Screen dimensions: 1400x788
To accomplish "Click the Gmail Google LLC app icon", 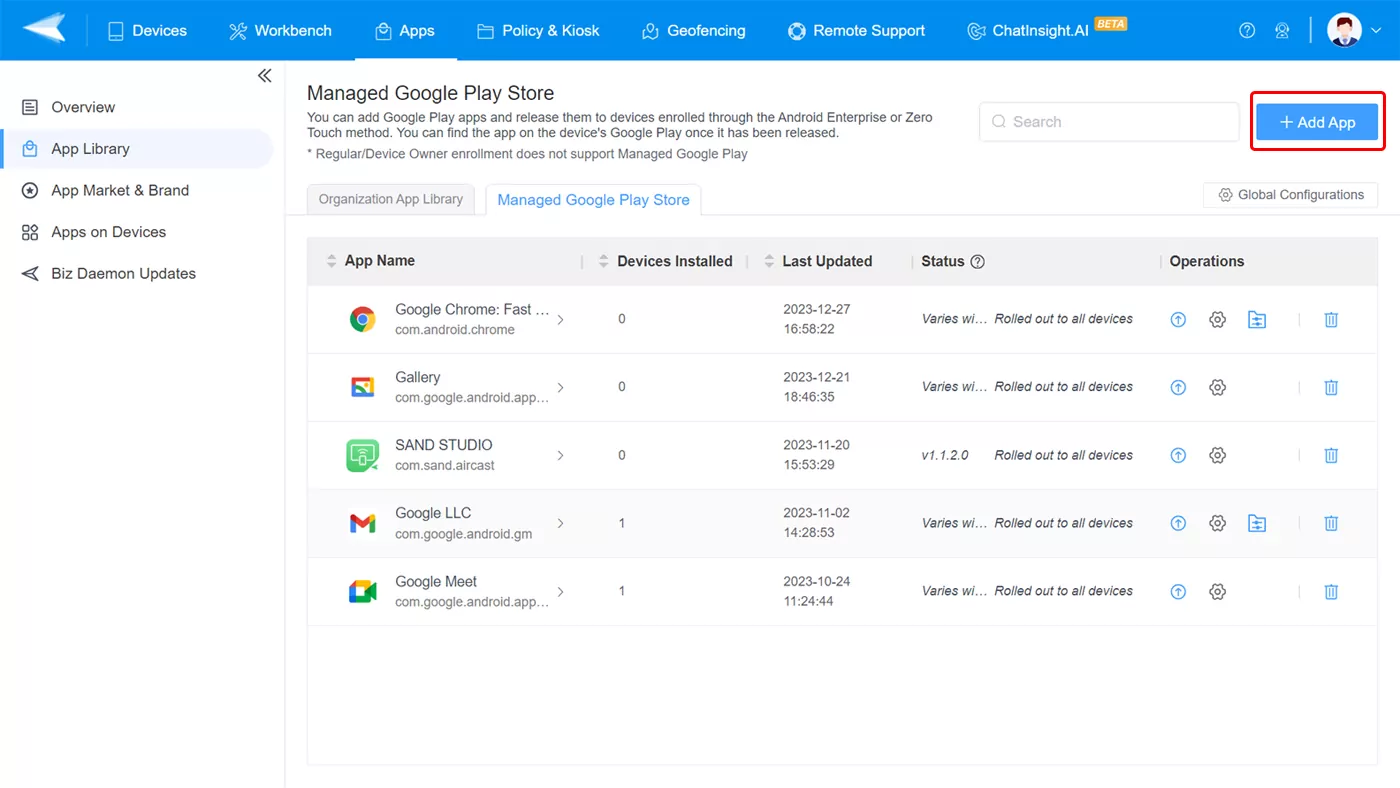I will click(362, 523).
